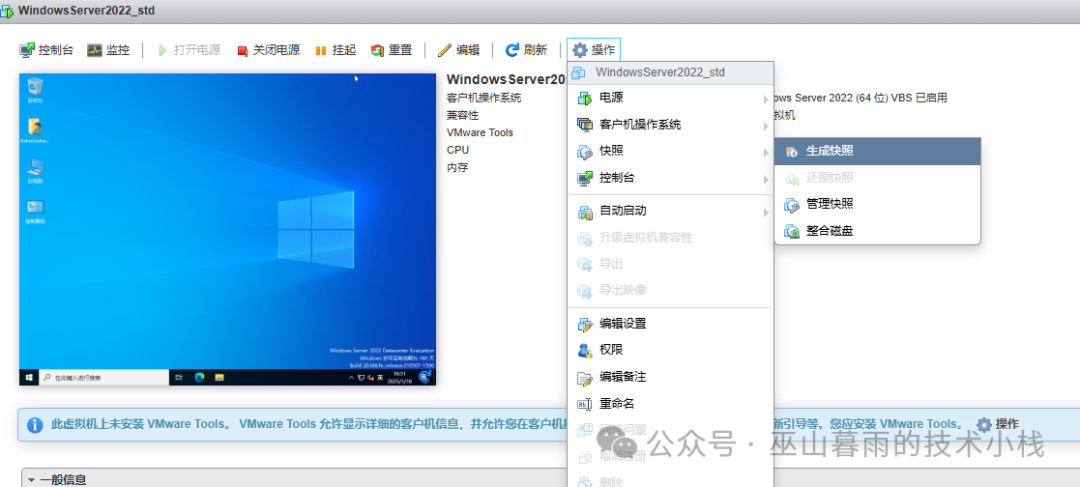1080x487 pixels.
Task: Collapse the 一般信息 section
Action: coord(31,480)
